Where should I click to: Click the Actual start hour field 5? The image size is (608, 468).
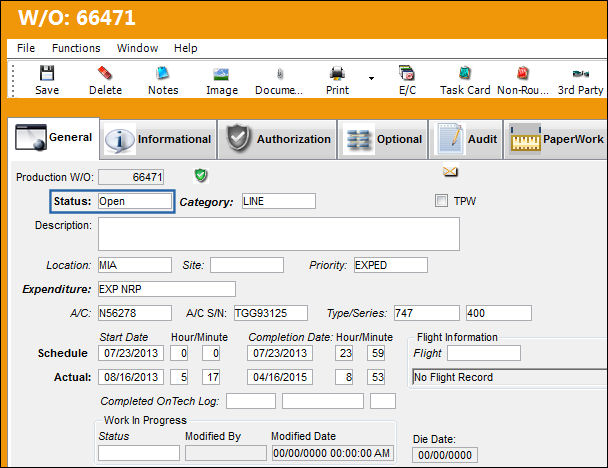pyautogui.click(x=179, y=377)
